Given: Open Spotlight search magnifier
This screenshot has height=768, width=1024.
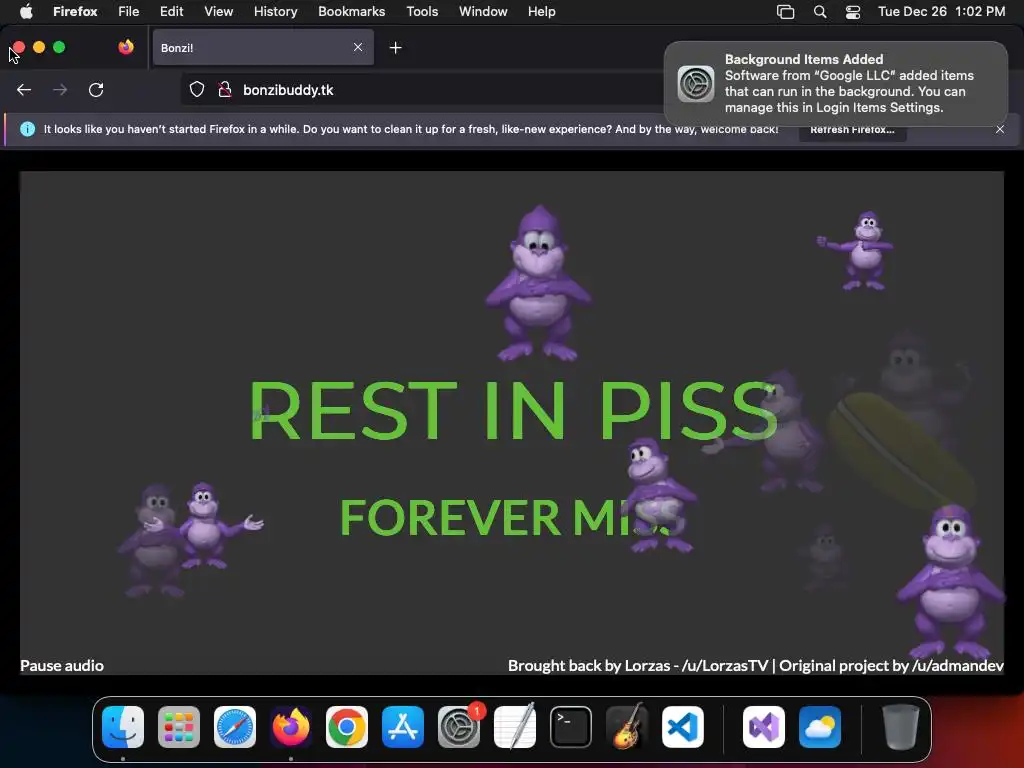Looking at the screenshot, I should coord(820,11).
